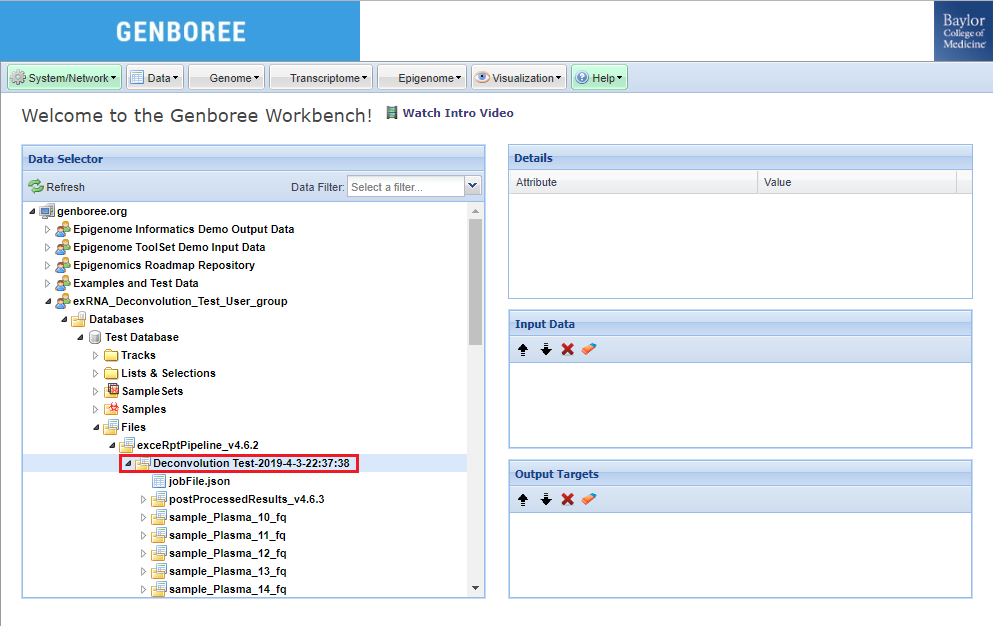Click the Data Selector vertical scrollbar
The image size is (993, 626).
(475, 280)
